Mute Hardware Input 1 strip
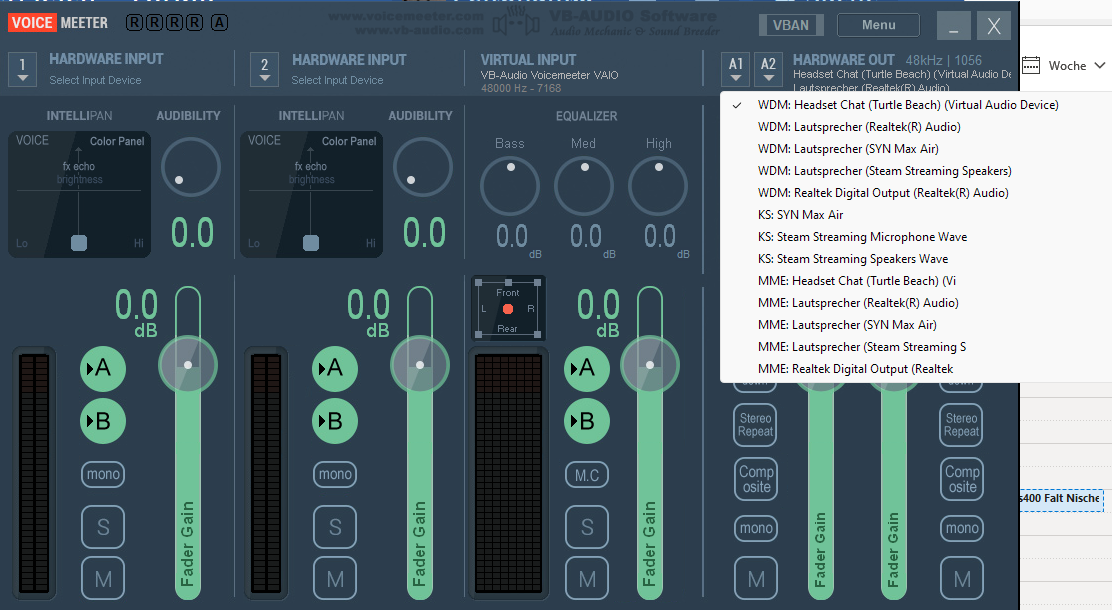1112x610 pixels. [104, 579]
